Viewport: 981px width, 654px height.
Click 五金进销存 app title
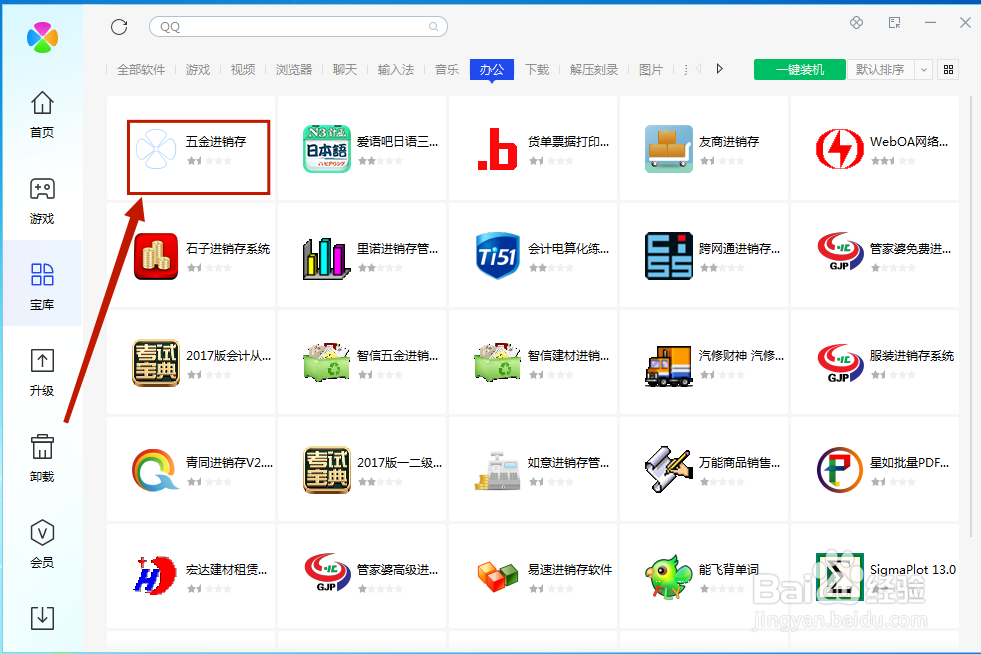point(216,141)
